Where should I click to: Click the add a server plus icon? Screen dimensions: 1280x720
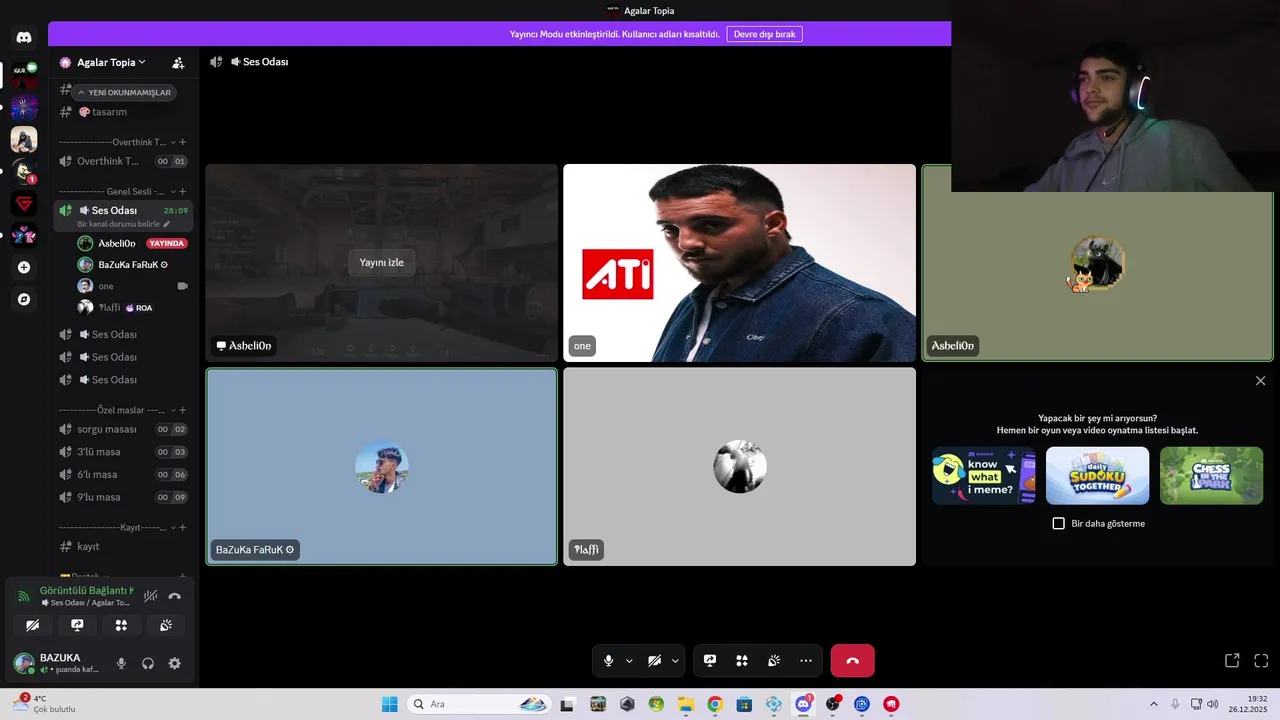(x=24, y=267)
